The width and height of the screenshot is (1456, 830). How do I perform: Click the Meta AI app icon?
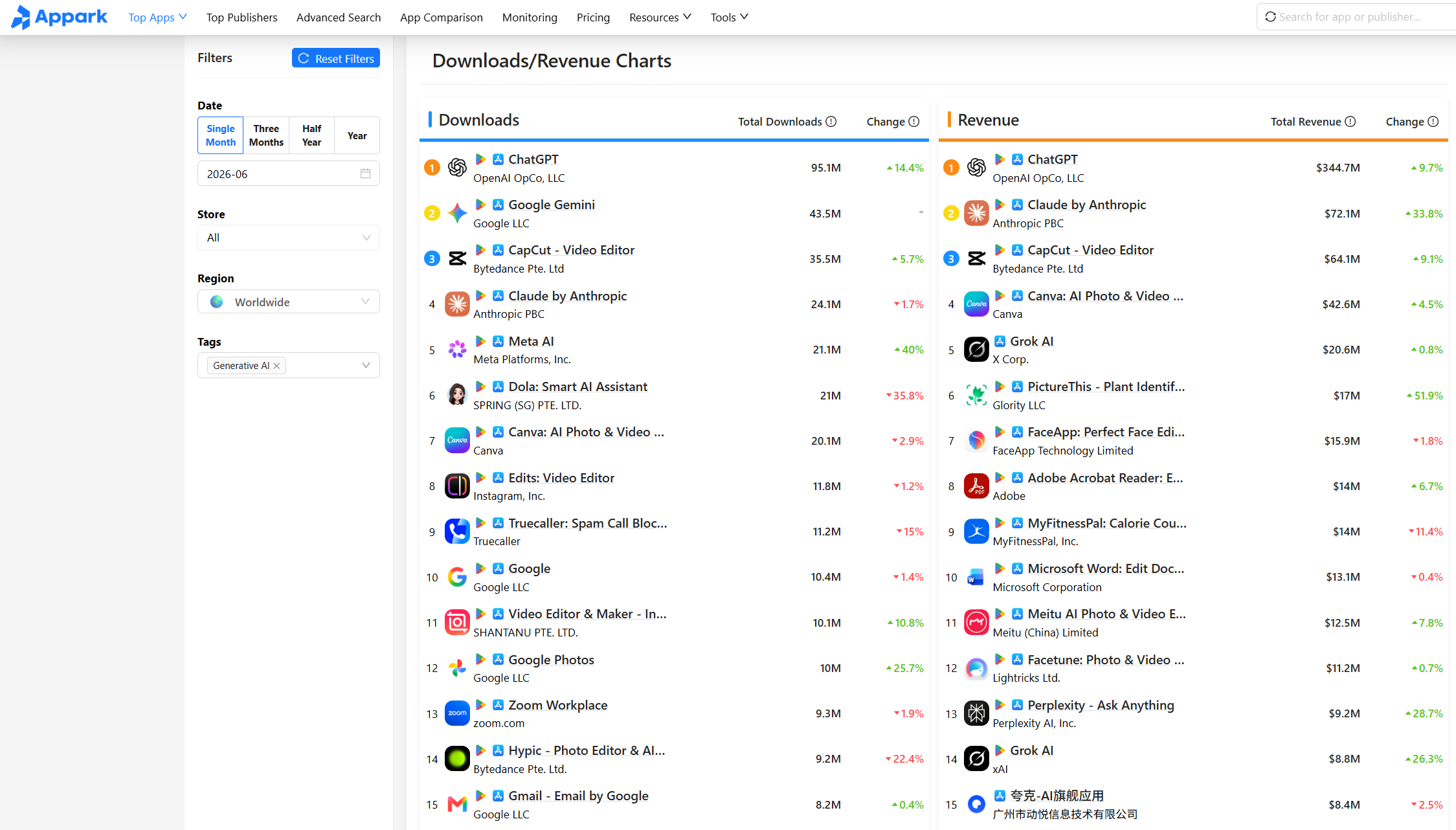click(457, 350)
